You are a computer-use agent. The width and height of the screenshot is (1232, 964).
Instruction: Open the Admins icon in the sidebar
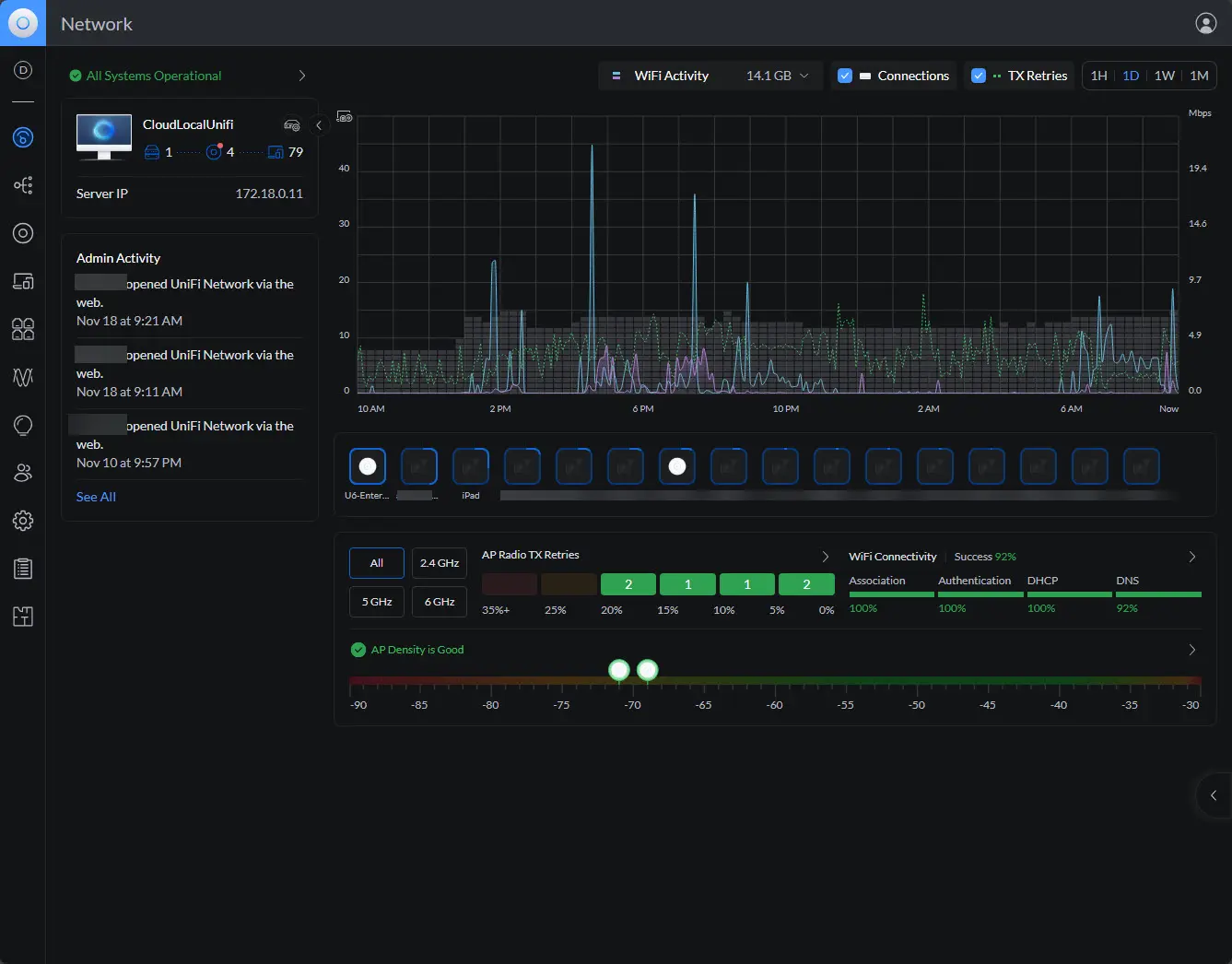click(23, 473)
